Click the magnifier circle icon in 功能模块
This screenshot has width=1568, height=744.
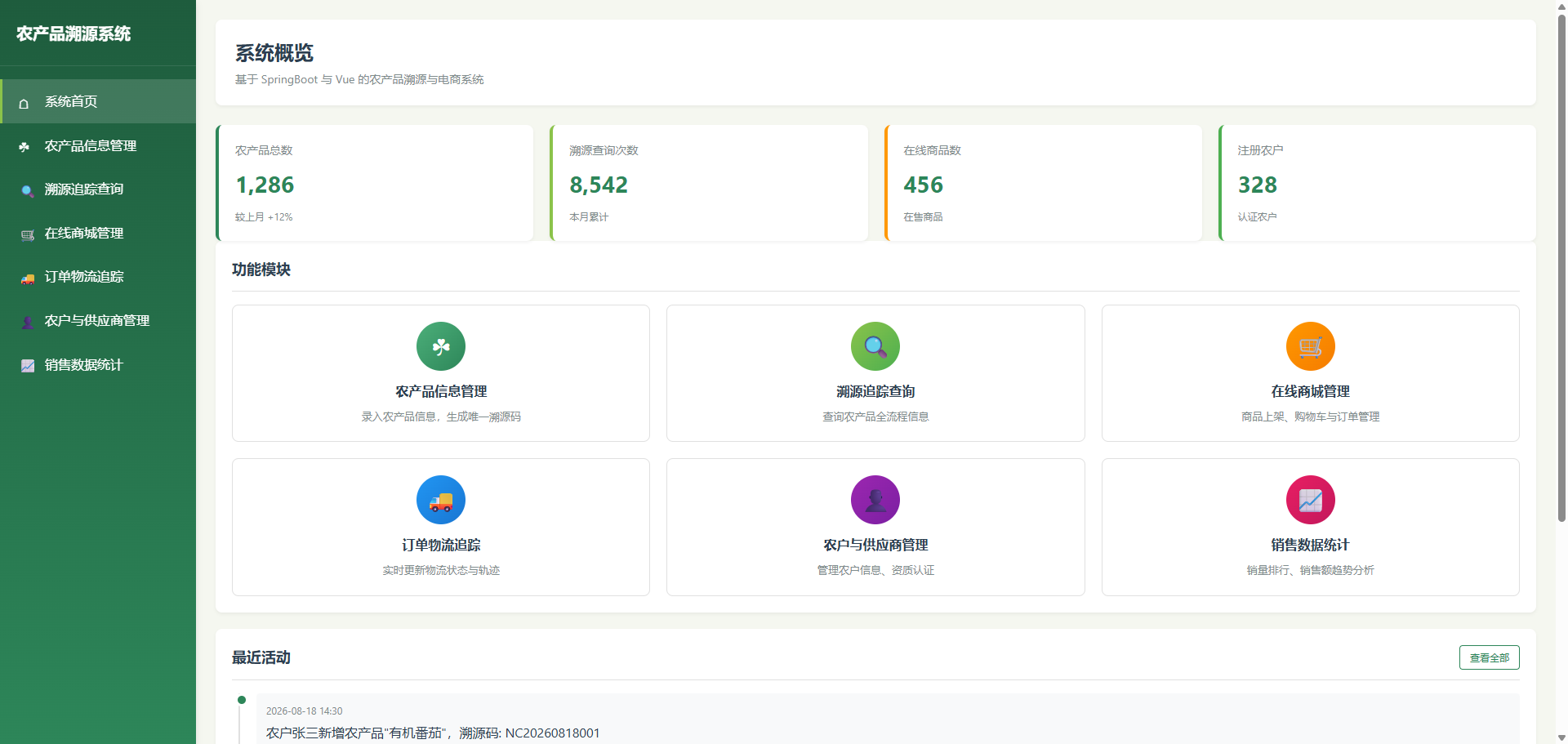(x=875, y=346)
